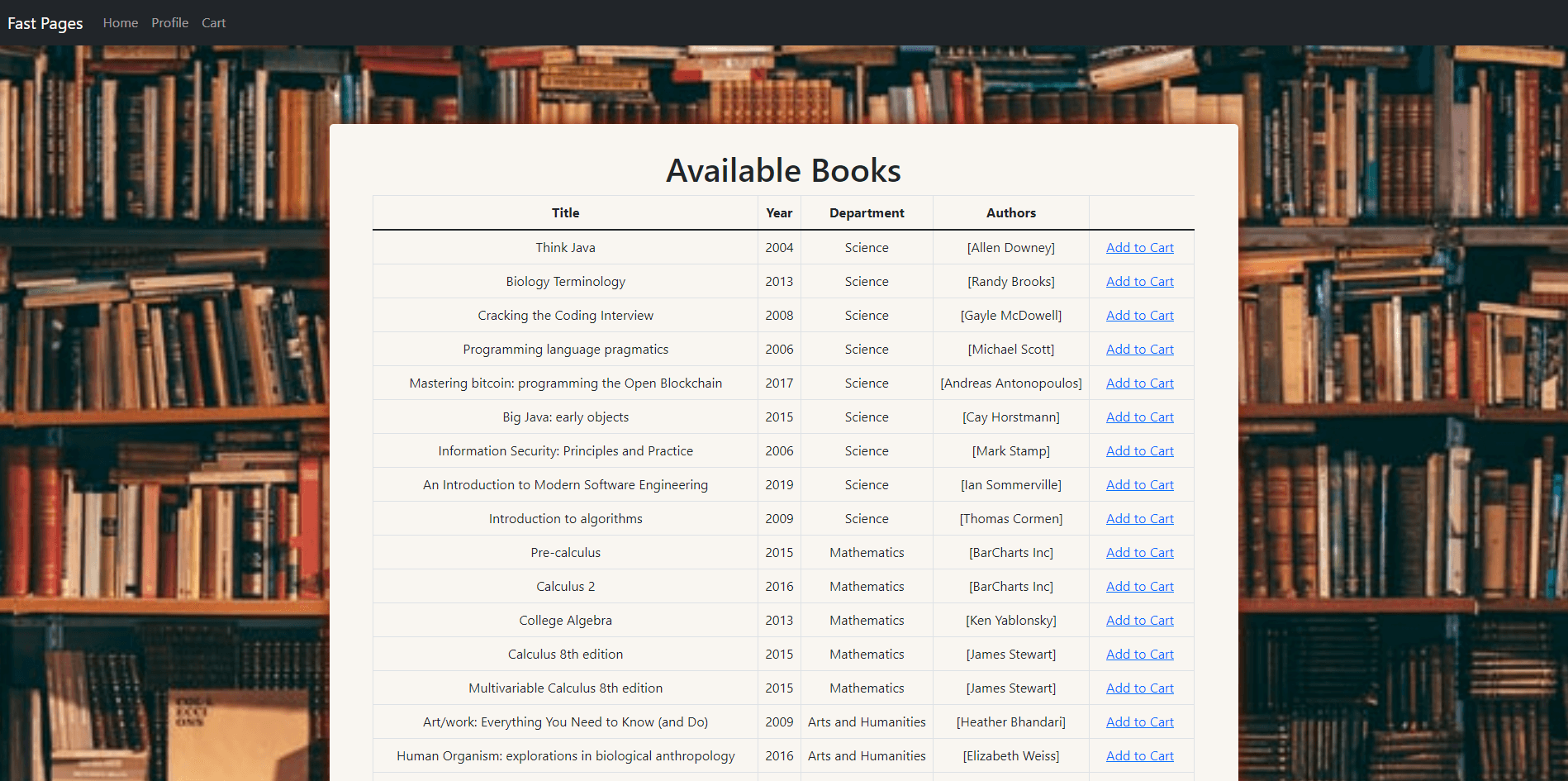Screen dimensions: 1568x781
Task: Click the Authors column header
Action: (x=1010, y=212)
